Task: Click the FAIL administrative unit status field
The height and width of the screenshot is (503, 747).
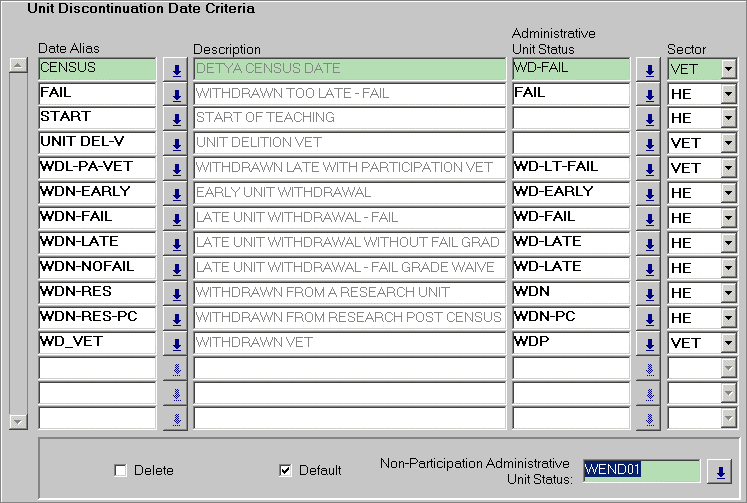Action: [x=570, y=93]
